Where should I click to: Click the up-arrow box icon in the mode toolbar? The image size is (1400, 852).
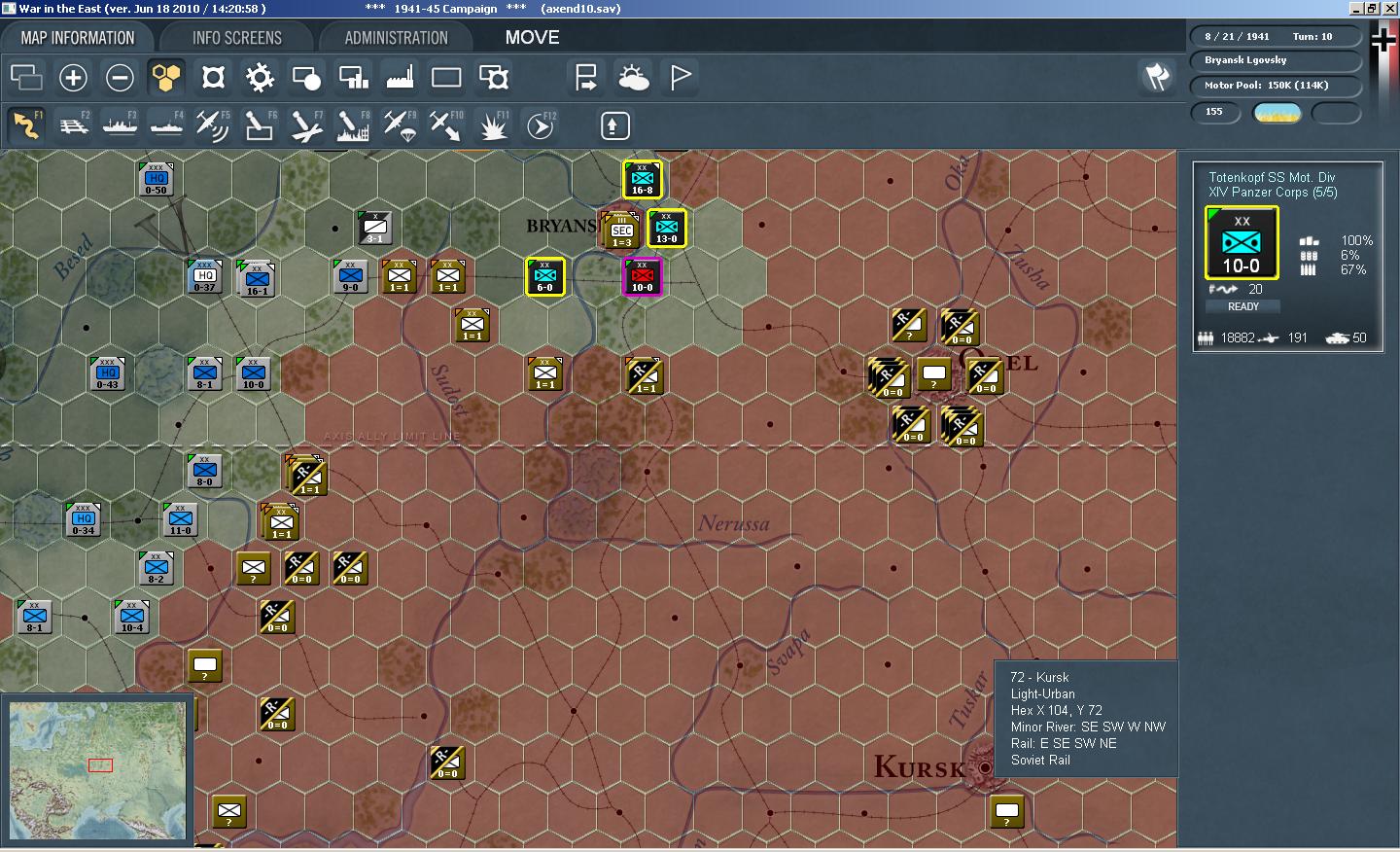click(613, 125)
